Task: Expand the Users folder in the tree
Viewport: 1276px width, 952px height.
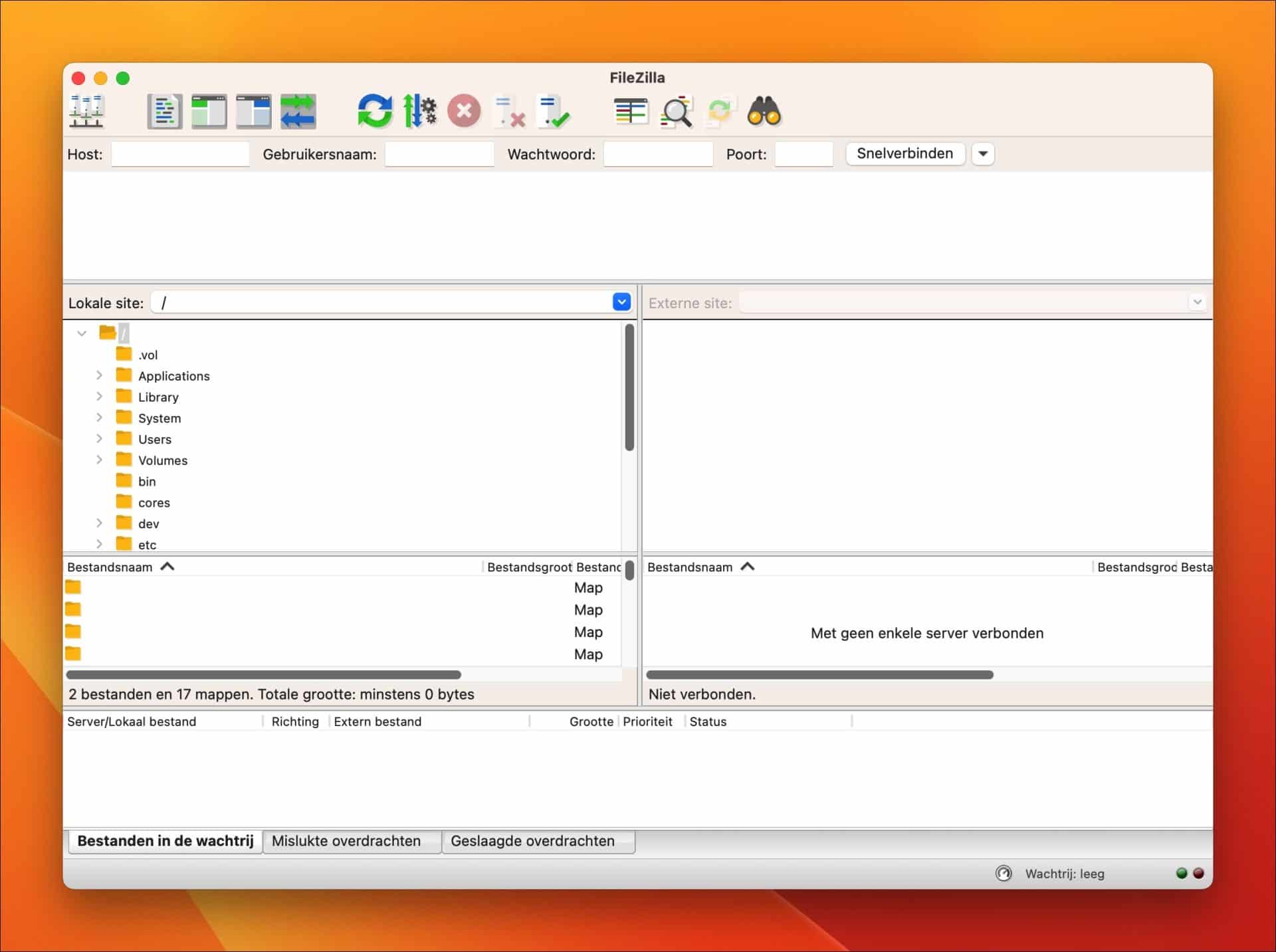Action: (100, 439)
